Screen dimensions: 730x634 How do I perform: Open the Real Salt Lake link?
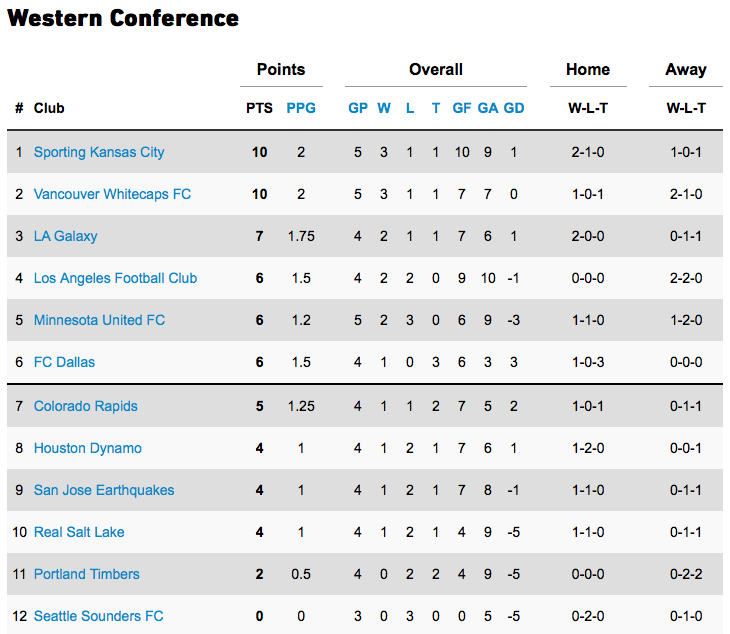(79, 532)
